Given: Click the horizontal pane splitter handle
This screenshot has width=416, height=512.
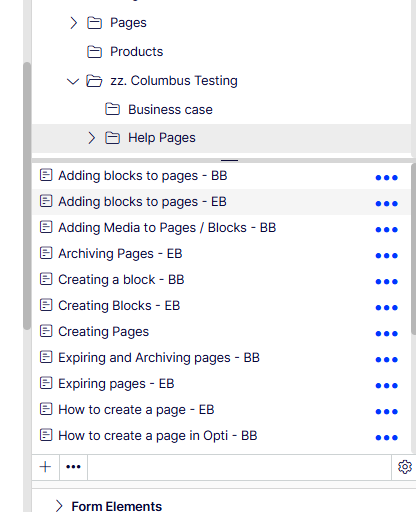Looking at the screenshot, I should 229,160.
